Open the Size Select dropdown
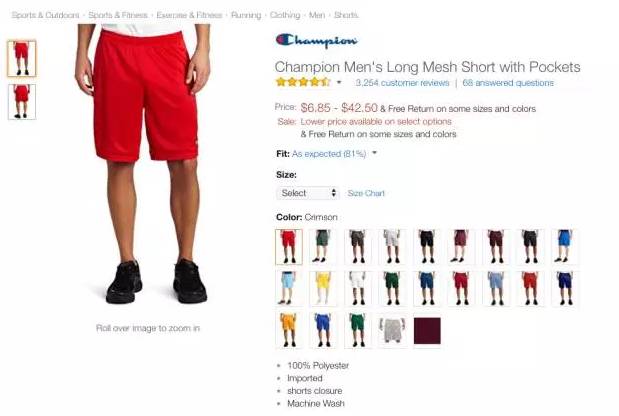Screen dimensions: 619x416 click(x=308, y=193)
